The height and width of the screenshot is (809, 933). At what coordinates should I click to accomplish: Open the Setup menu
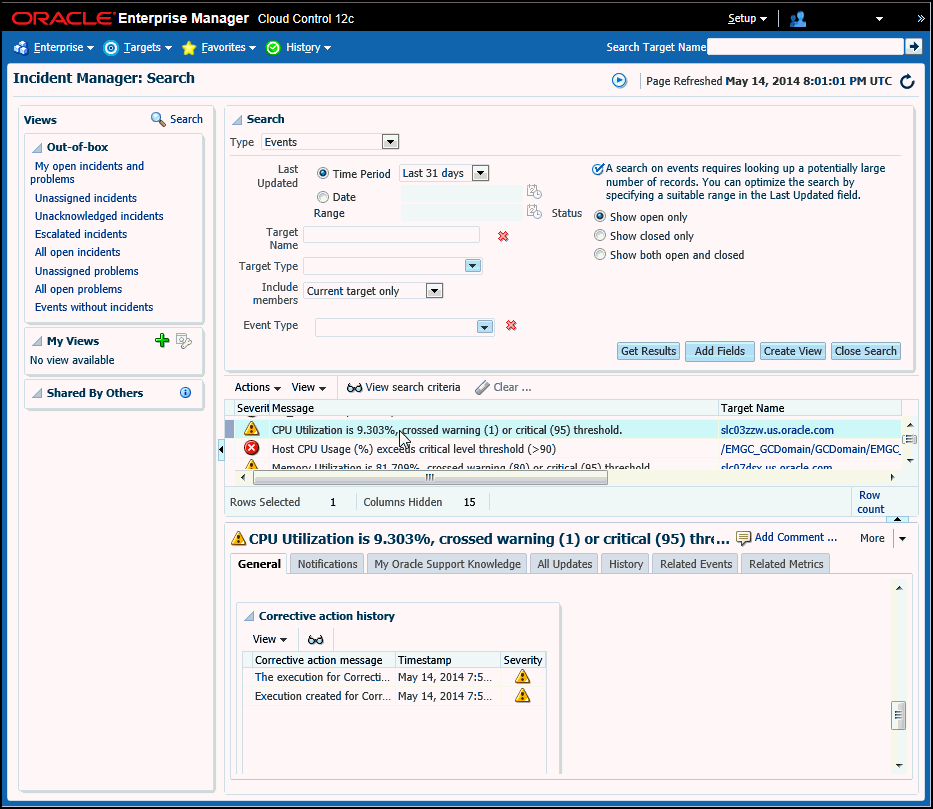pos(747,18)
